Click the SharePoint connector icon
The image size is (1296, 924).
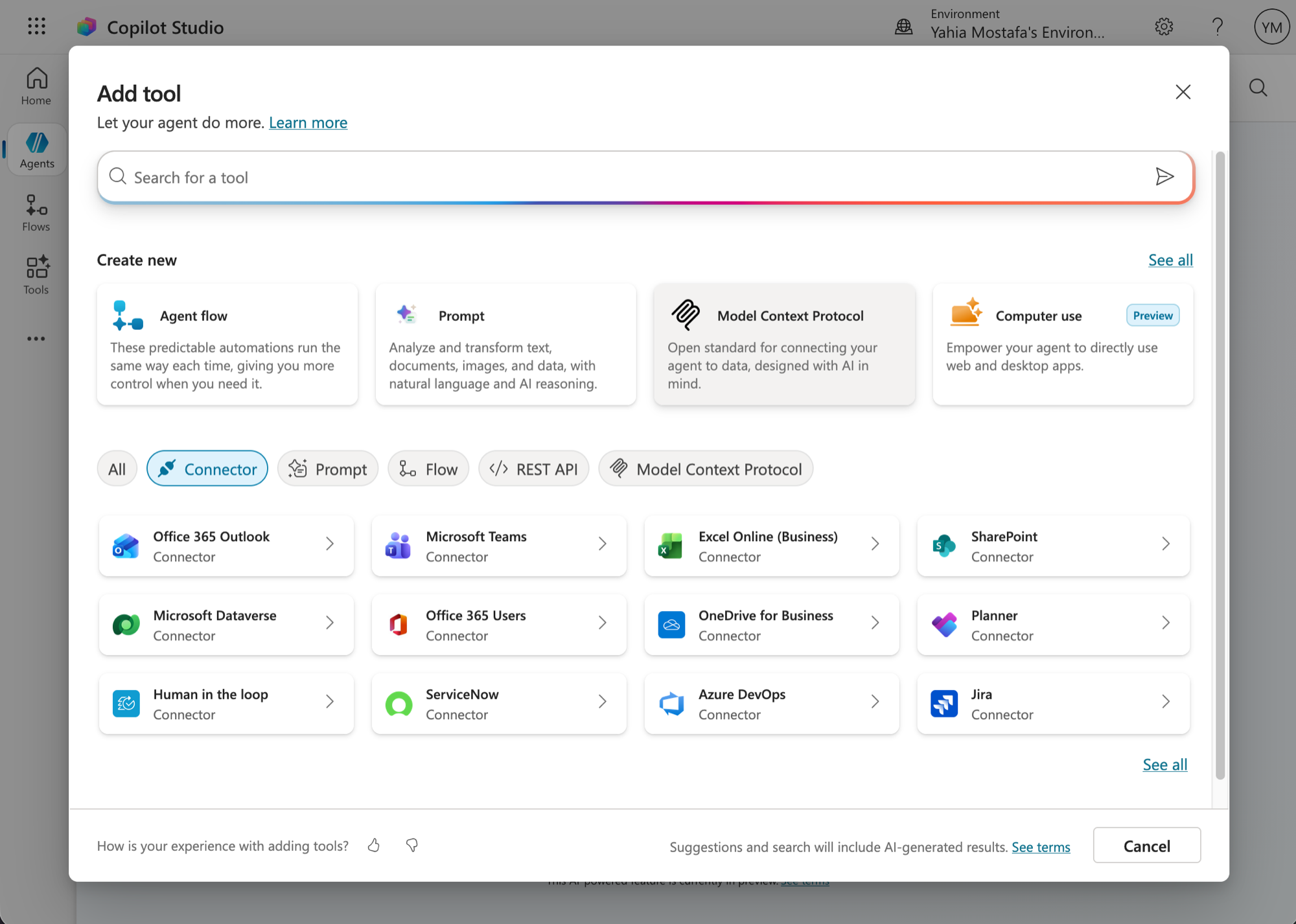[943, 546]
